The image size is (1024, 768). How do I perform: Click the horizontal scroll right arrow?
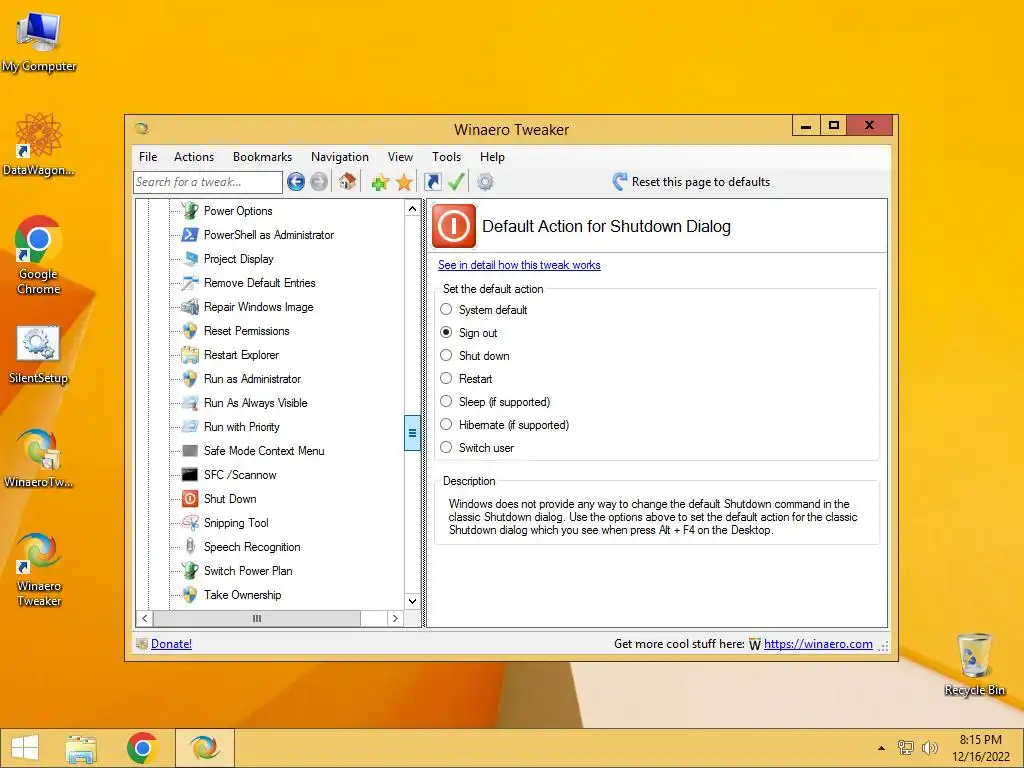[x=394, y=618]
